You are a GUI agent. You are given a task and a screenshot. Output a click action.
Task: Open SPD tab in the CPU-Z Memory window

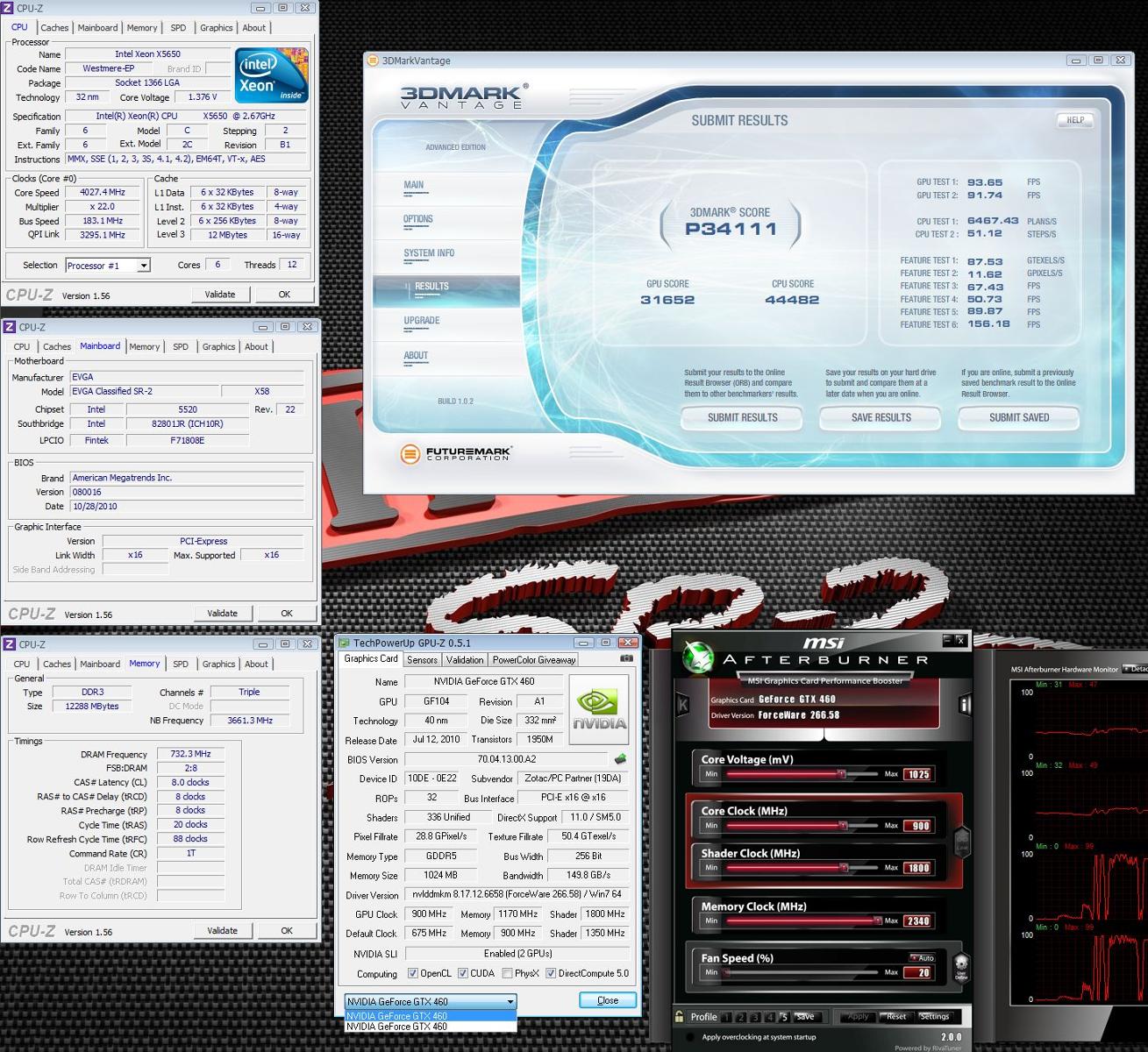pyautogui.click(x=181, y=665)
